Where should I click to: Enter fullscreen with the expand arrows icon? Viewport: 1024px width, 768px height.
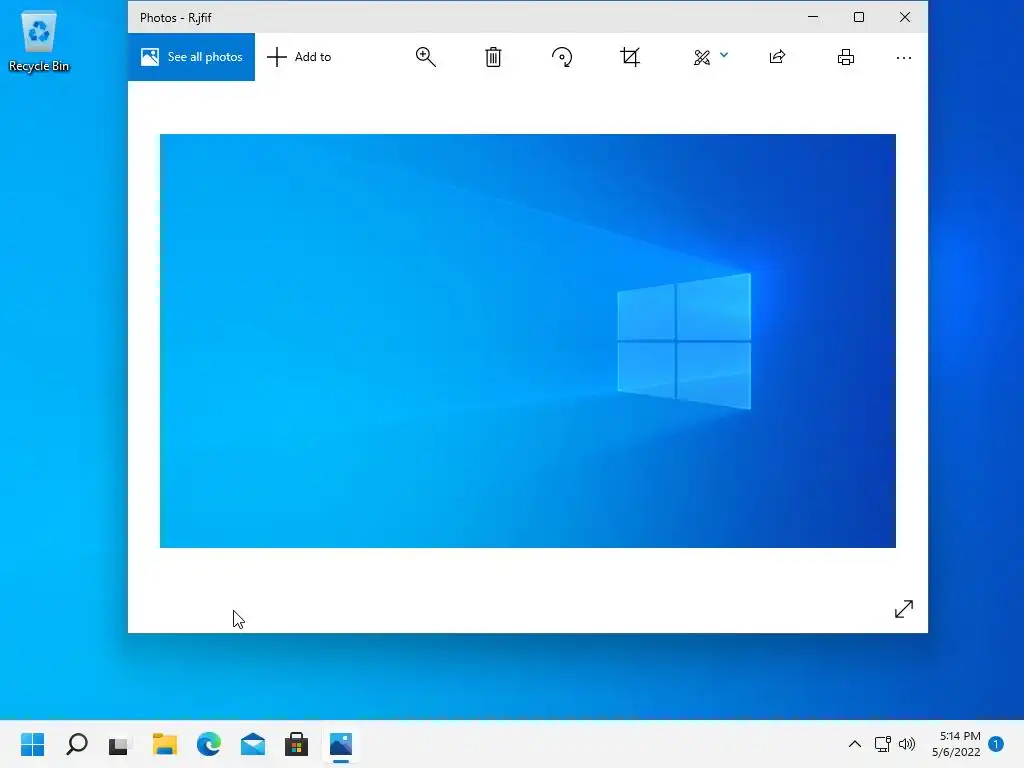click(x=904, y=609)
